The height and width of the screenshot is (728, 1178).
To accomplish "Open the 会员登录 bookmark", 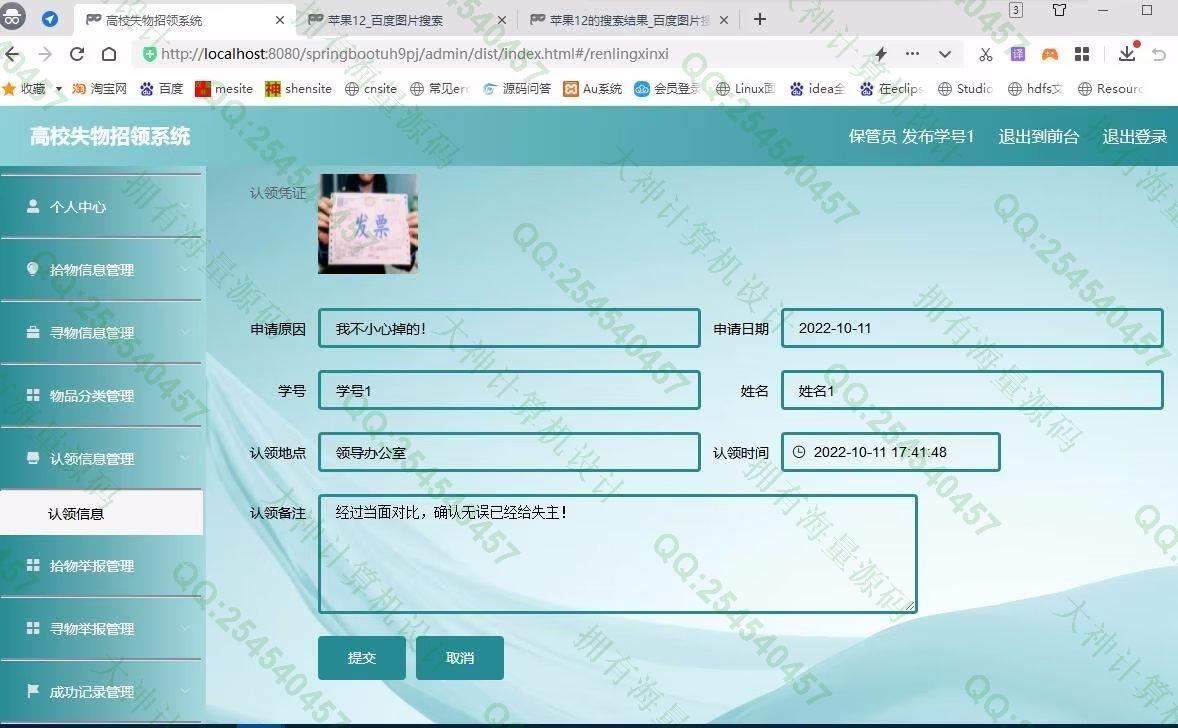I will click(x=667, y=89).
